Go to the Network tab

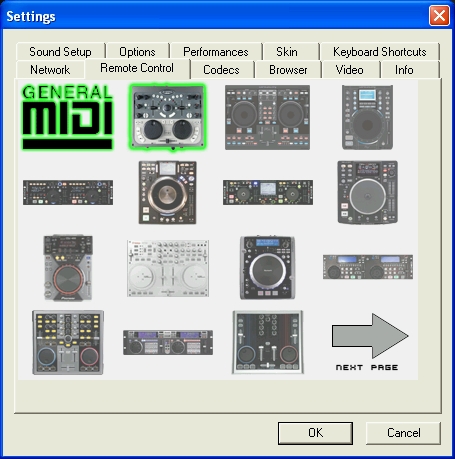pos(50,70)
